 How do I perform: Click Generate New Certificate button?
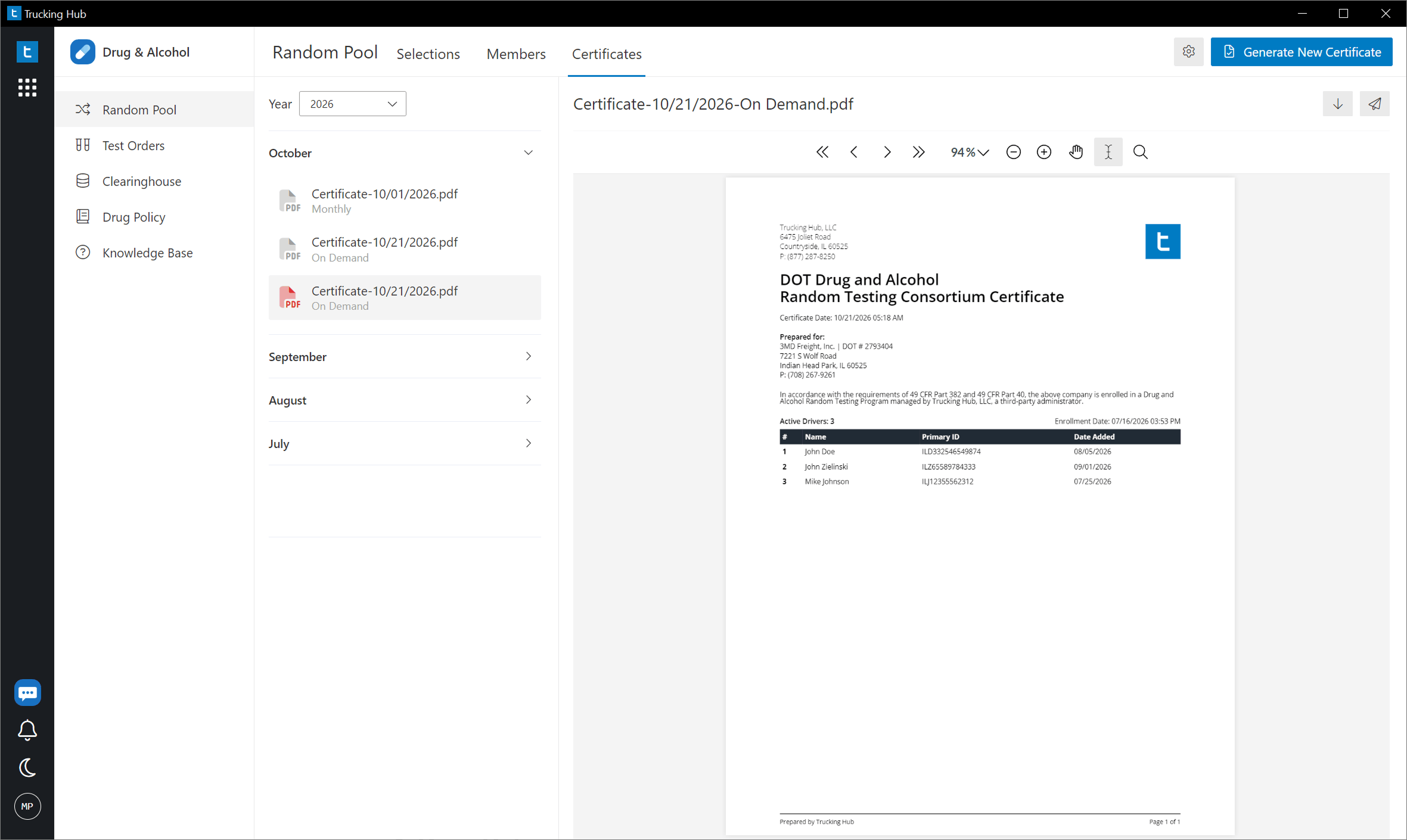[1302, 52]
